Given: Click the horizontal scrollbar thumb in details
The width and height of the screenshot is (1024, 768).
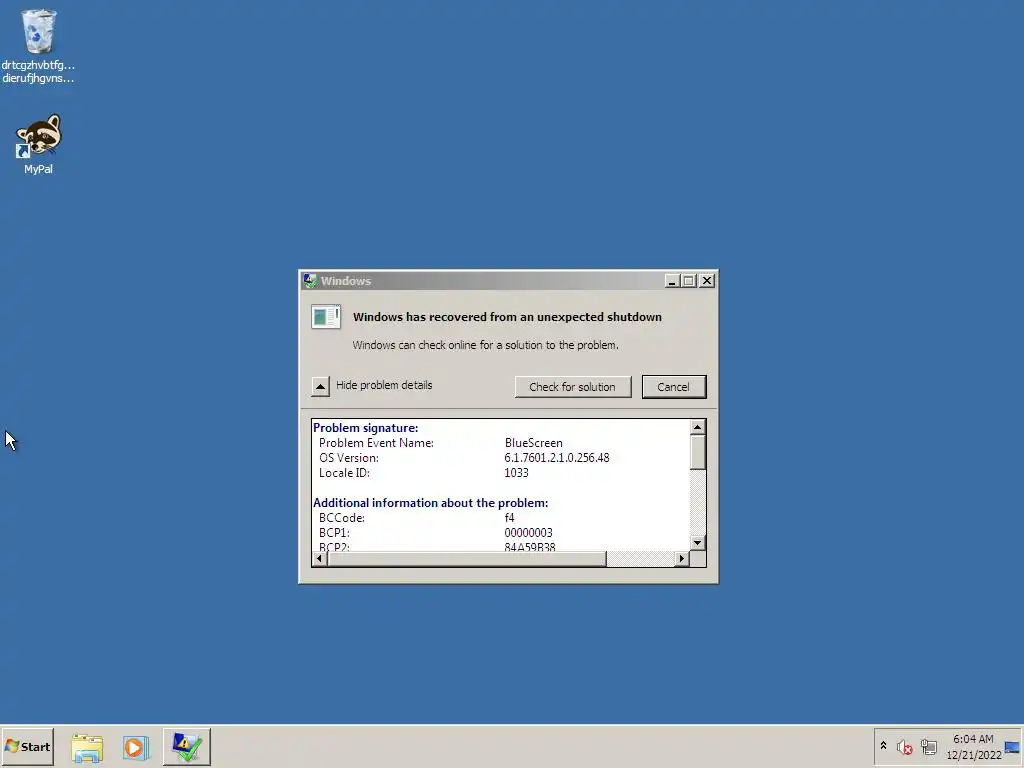Looking at the screenshot, I should click(x=467, y=558).
